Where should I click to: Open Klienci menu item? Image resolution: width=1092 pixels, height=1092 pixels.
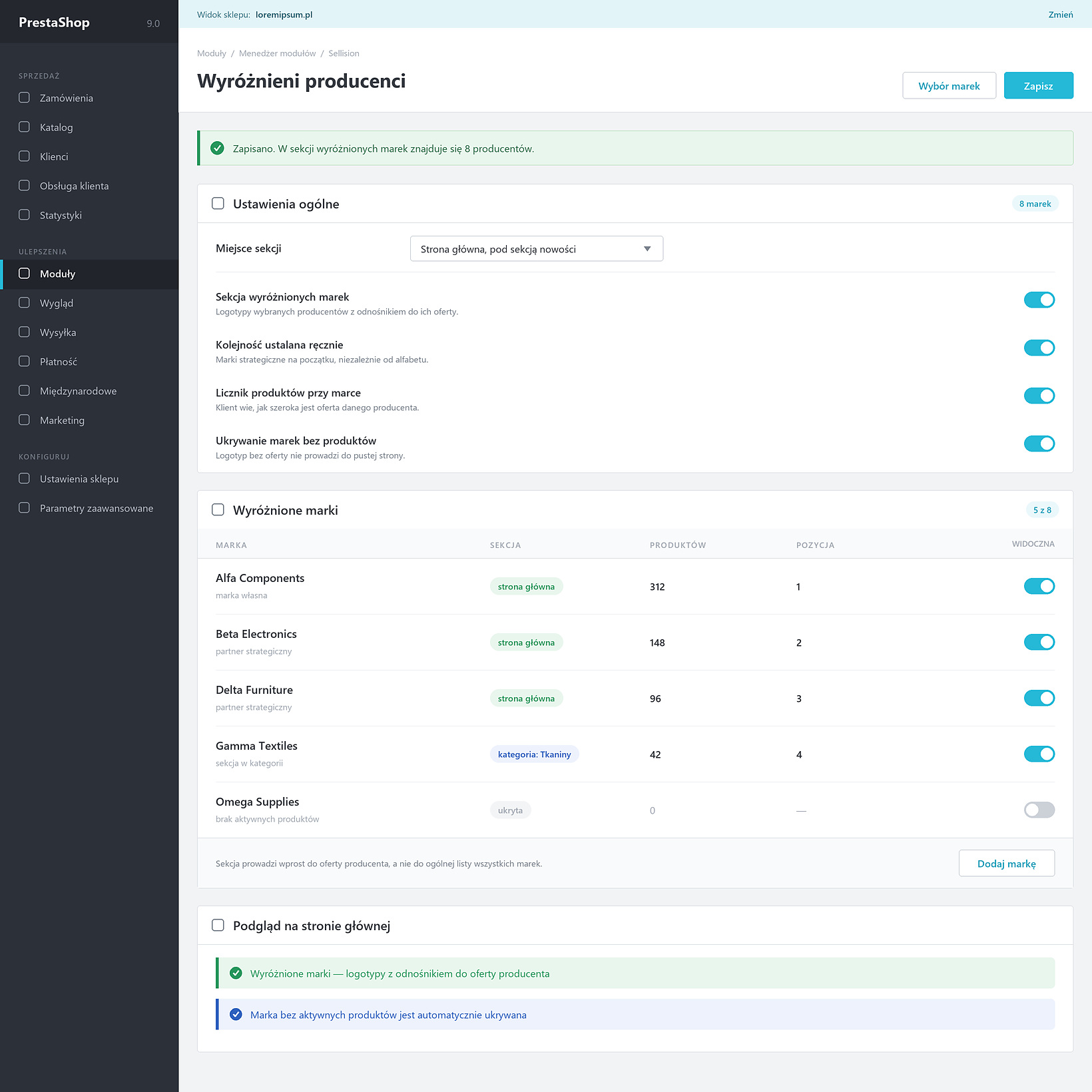click(x=89, y=156)
